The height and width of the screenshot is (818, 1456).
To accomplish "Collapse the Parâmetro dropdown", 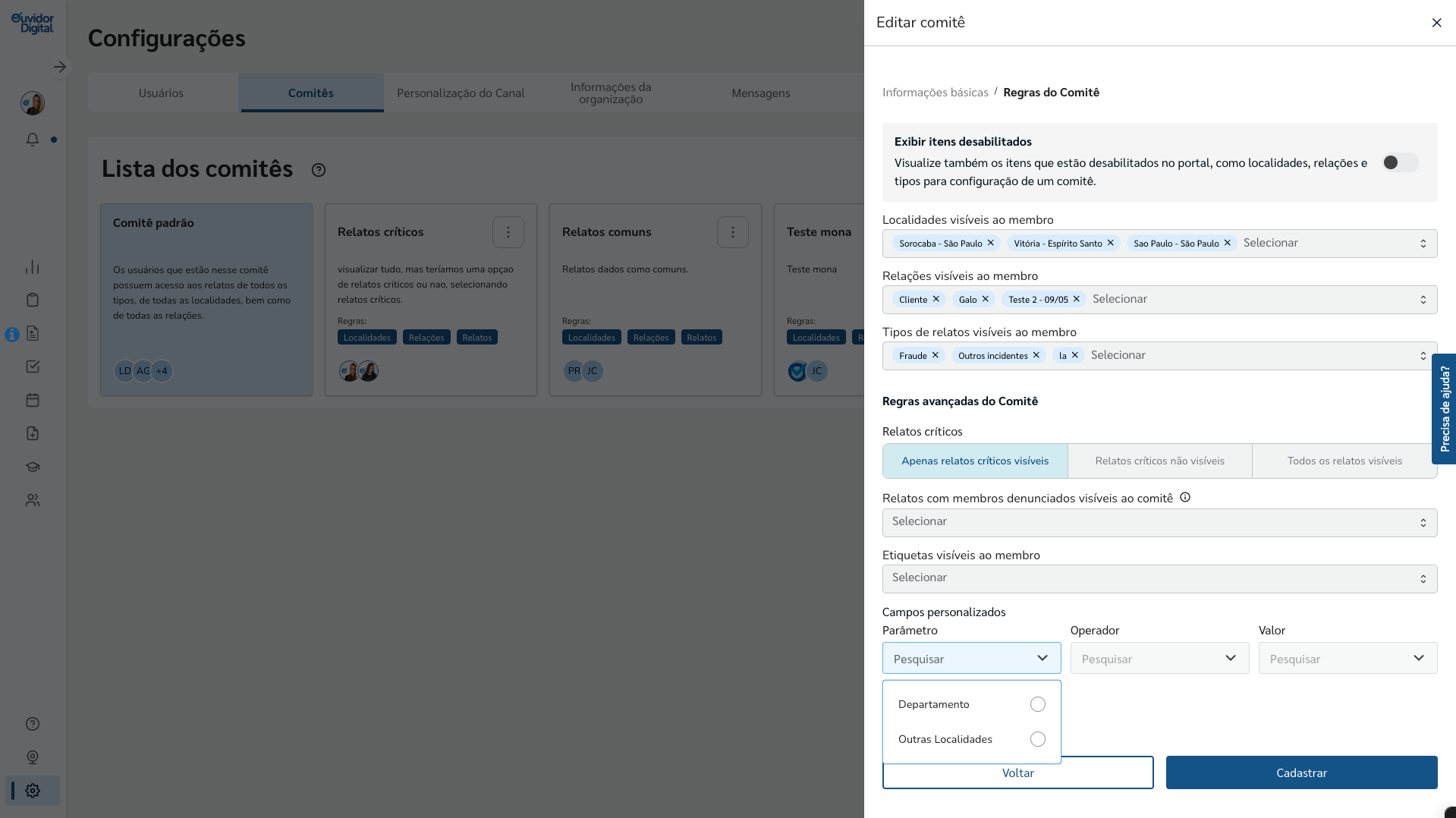I will point(971,658).
